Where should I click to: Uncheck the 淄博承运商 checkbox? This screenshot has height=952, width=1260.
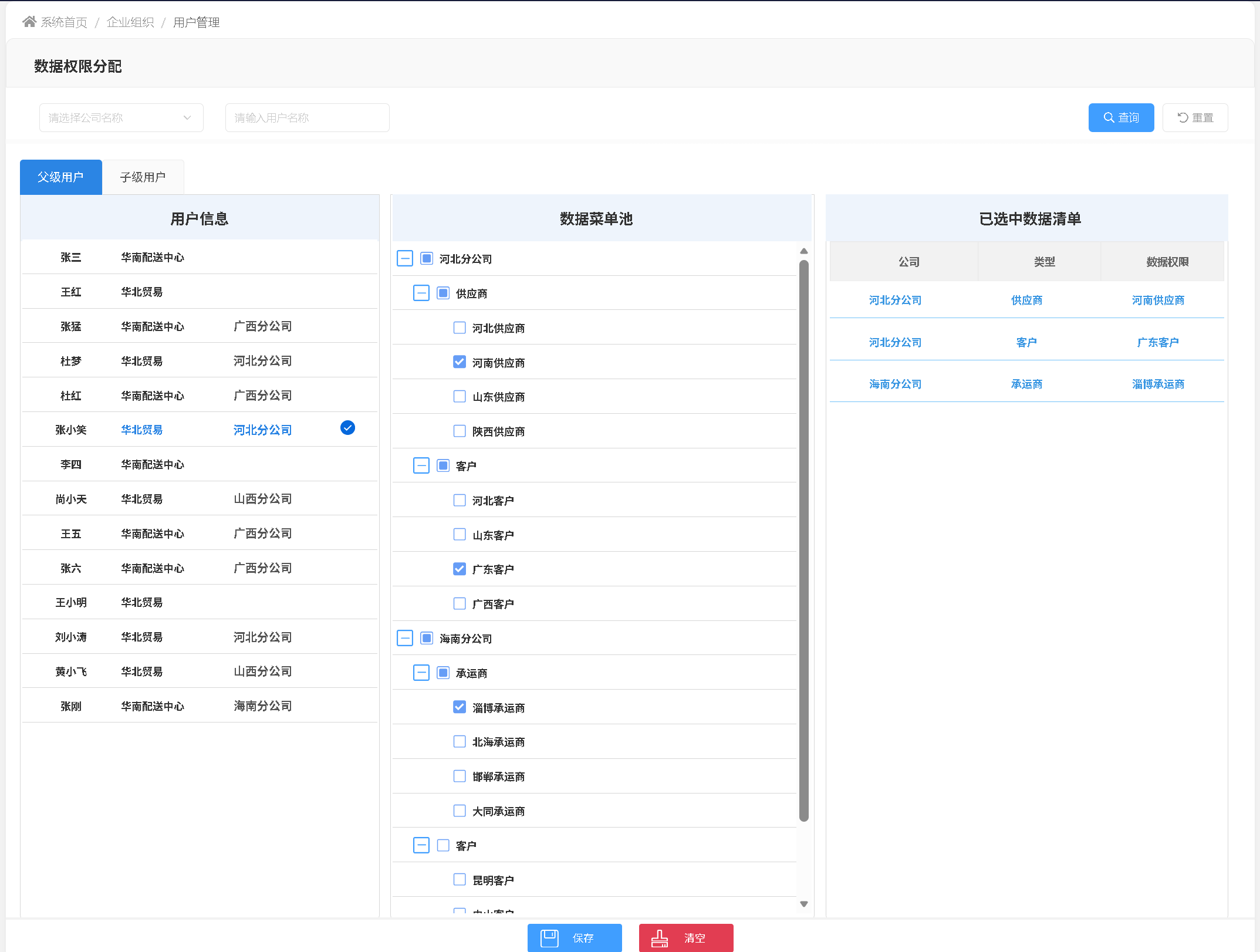click(460, 707)
